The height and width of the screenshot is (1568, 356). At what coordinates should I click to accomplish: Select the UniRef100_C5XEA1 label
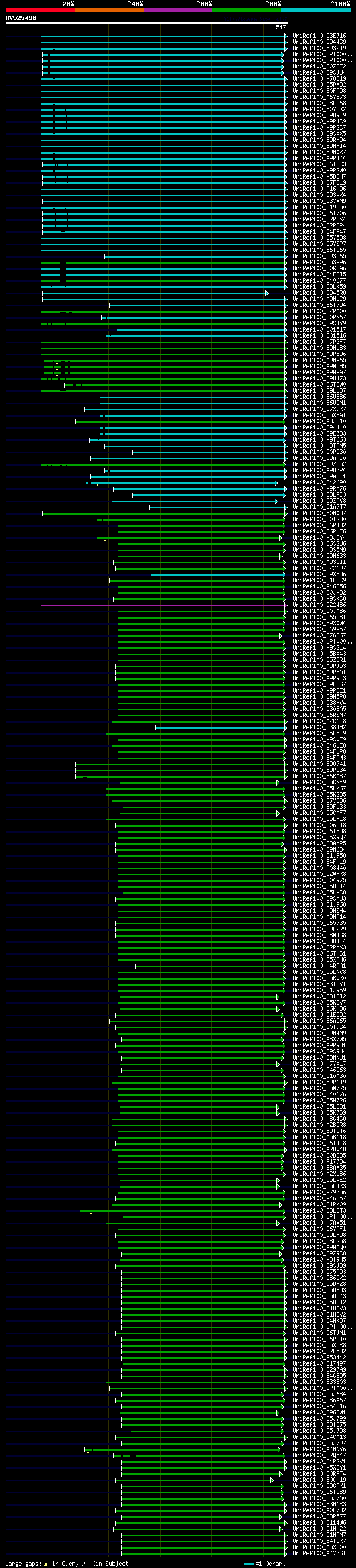(x=319, y=415)
